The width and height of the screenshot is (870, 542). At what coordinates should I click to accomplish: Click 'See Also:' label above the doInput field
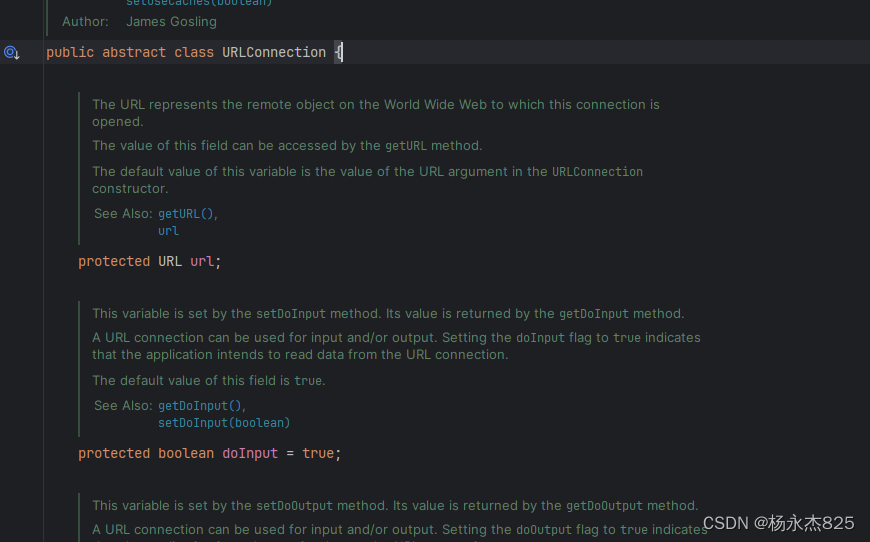click(123, 406)
